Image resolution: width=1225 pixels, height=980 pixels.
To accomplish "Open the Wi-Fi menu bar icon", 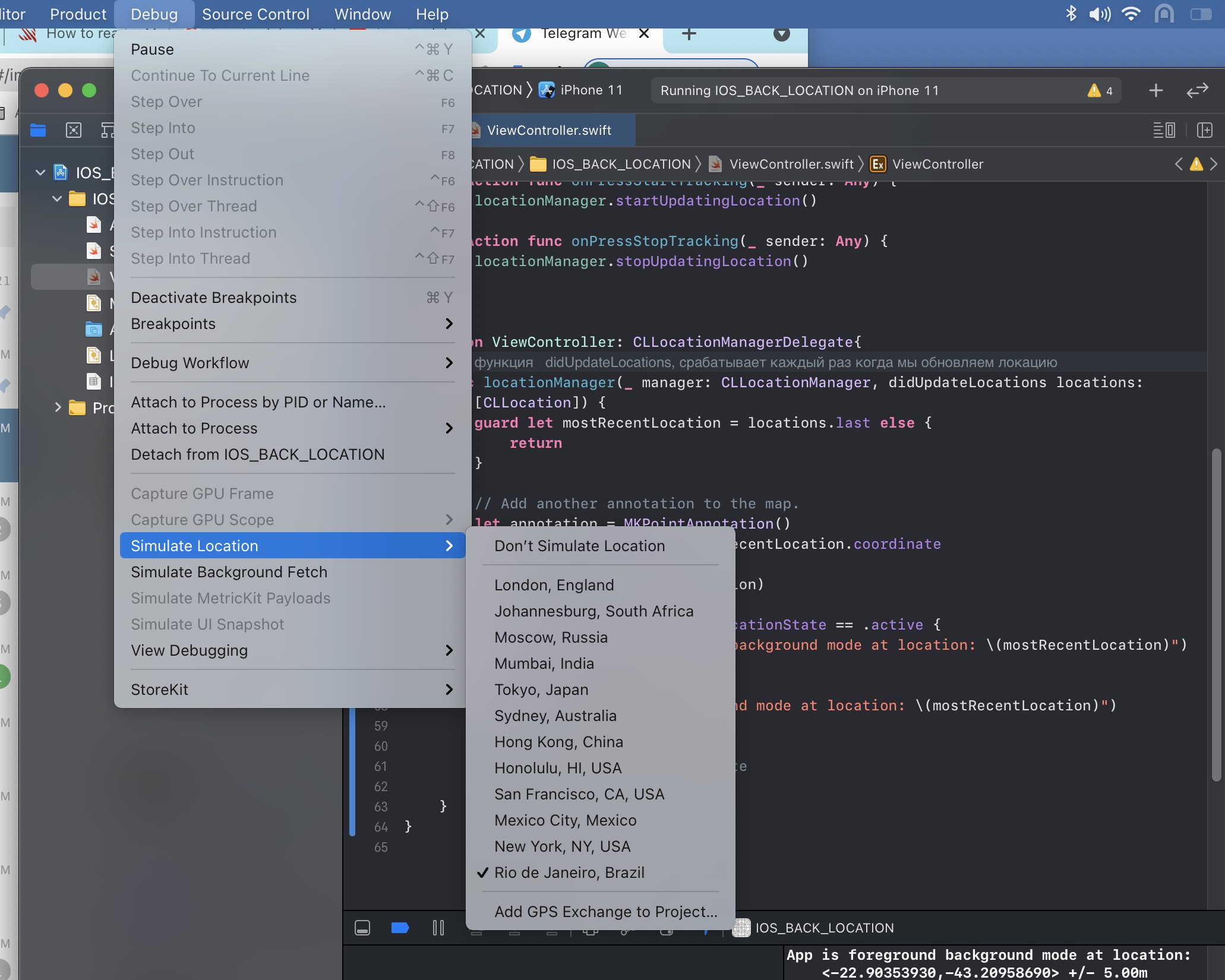I will (1131, 14).
